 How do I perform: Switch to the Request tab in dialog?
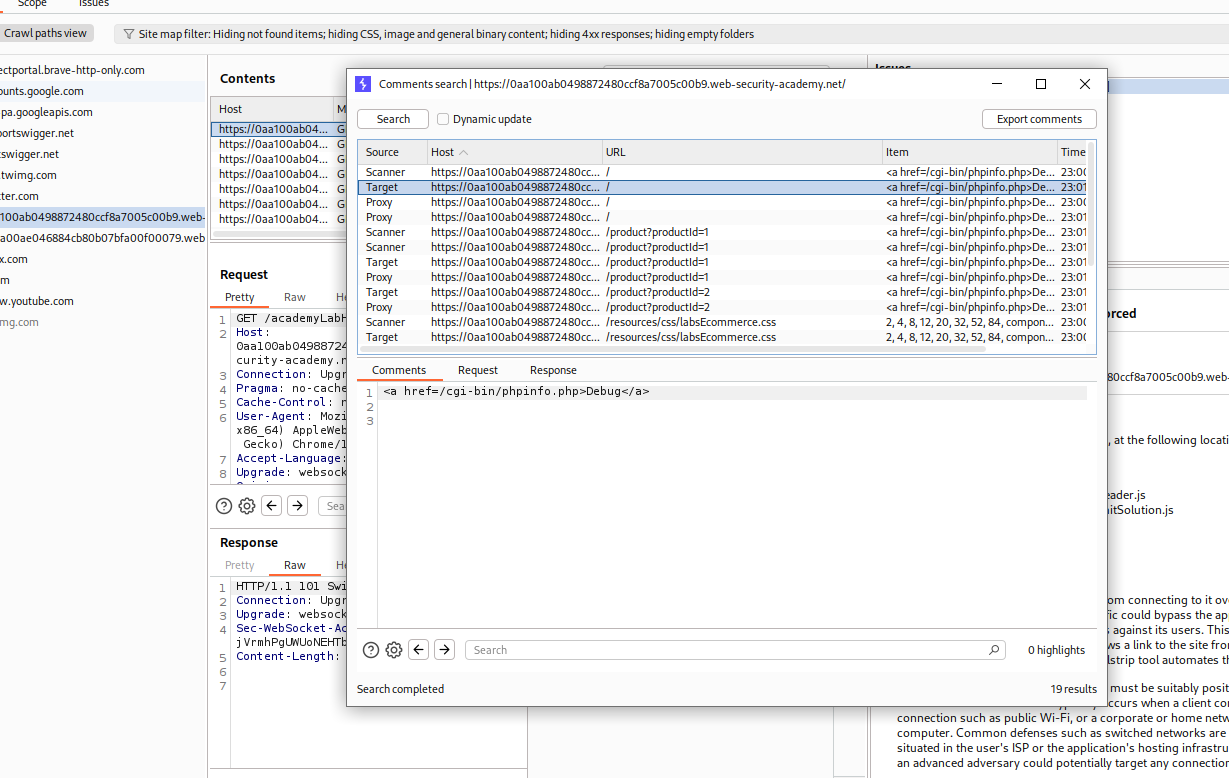[x=478, y=370]
